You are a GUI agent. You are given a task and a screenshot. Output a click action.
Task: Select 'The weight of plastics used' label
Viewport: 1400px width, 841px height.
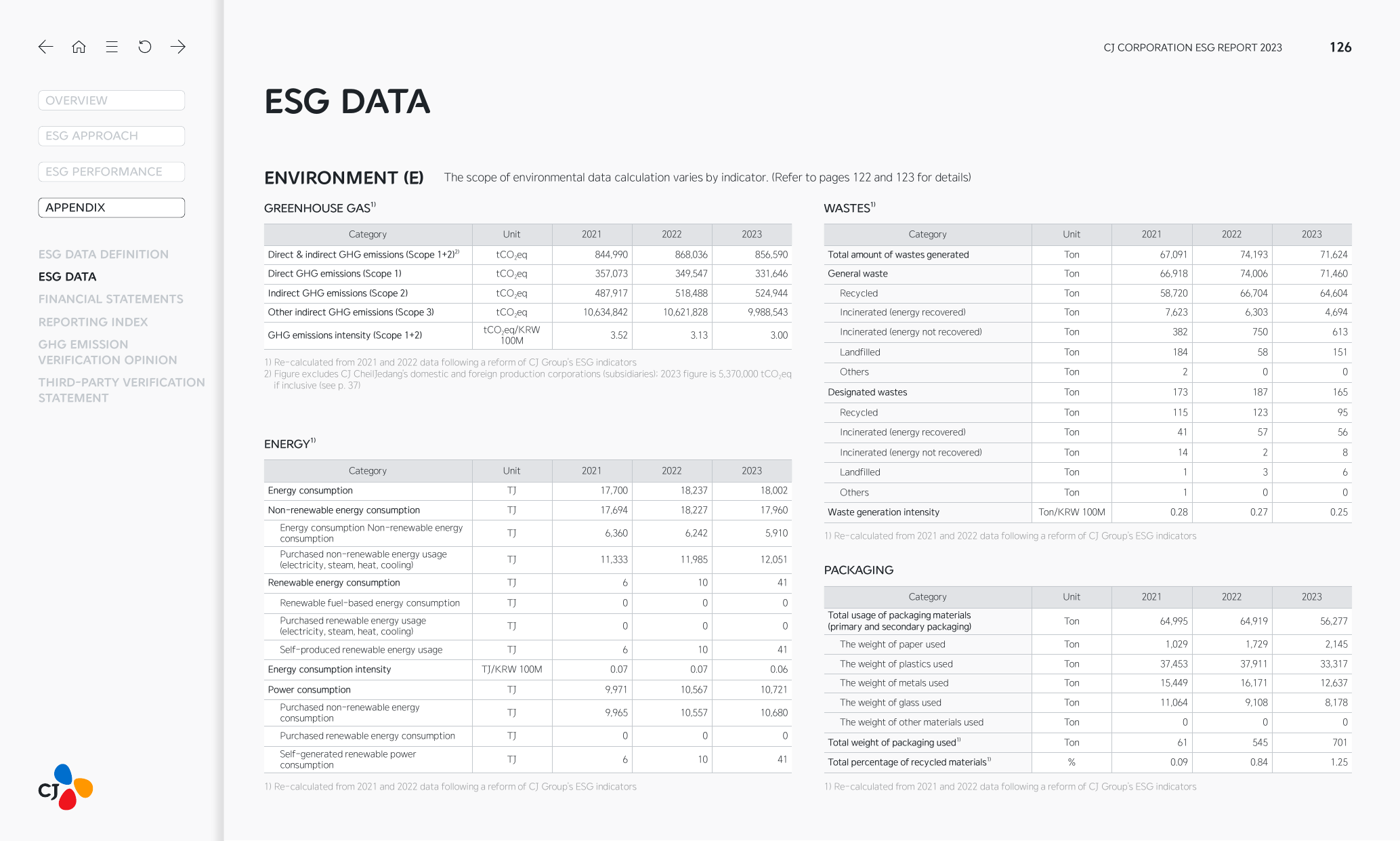(x=896, y=664)
